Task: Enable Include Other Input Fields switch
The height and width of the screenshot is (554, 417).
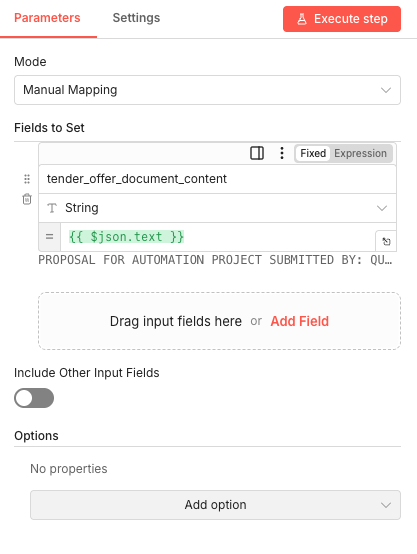Action: click(34, 398)
